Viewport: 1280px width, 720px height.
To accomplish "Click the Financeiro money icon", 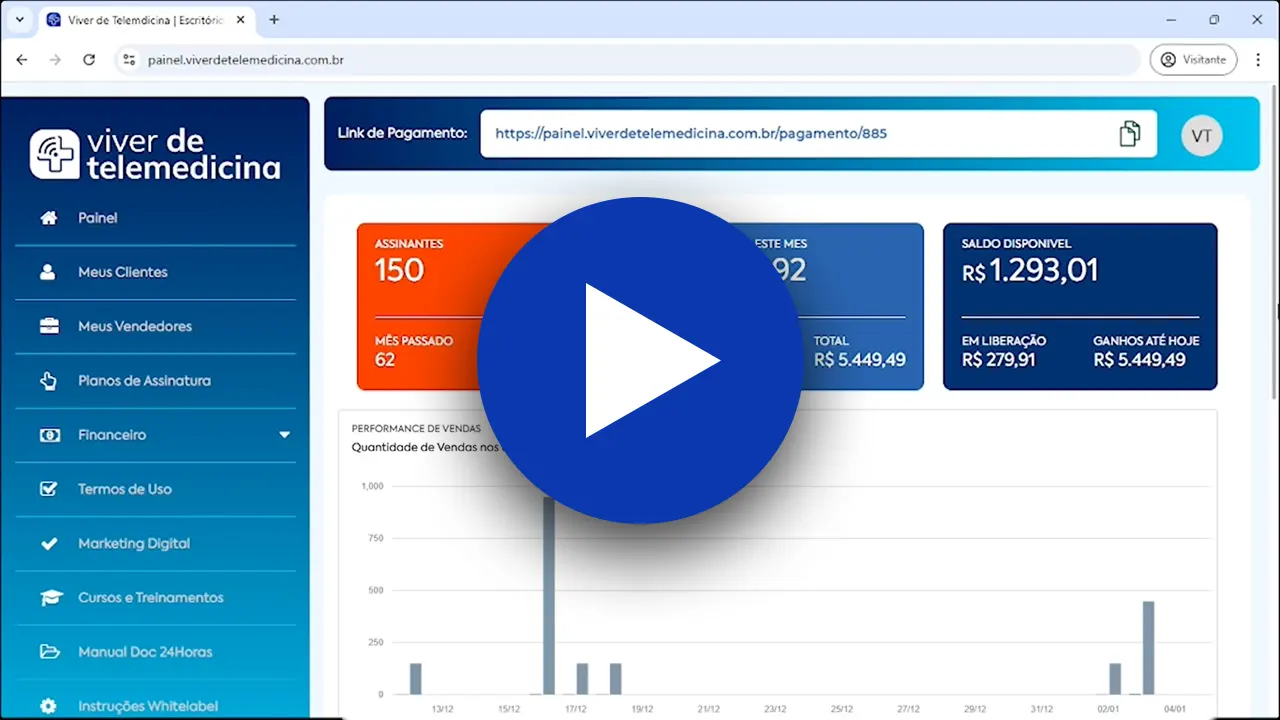I will (48, 435).
